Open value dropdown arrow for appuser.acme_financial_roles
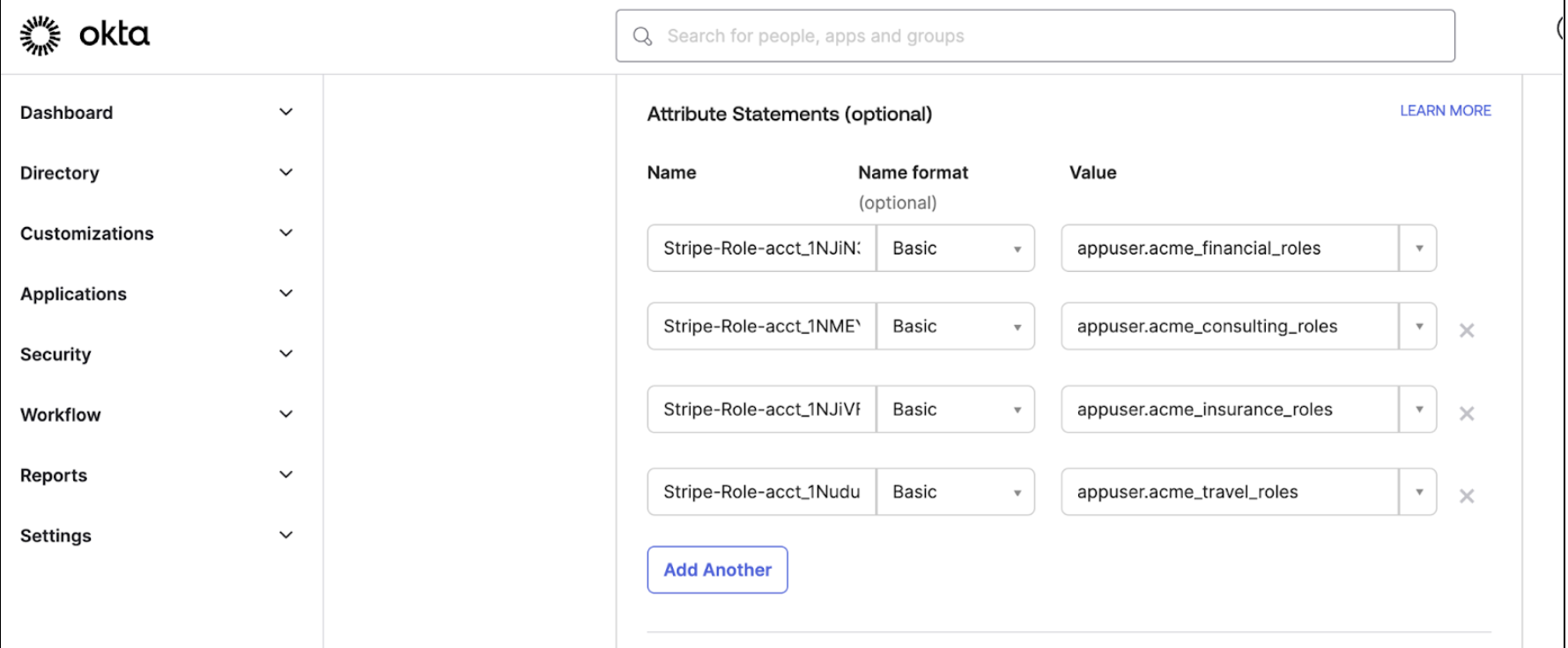The width and height of the screenshot is (1568, 648). 1418,248
